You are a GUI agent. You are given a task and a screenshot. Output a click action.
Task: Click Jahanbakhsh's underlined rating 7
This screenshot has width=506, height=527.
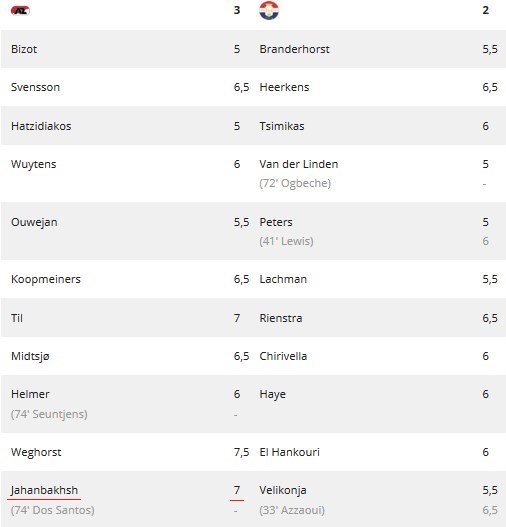pos(237,490)
